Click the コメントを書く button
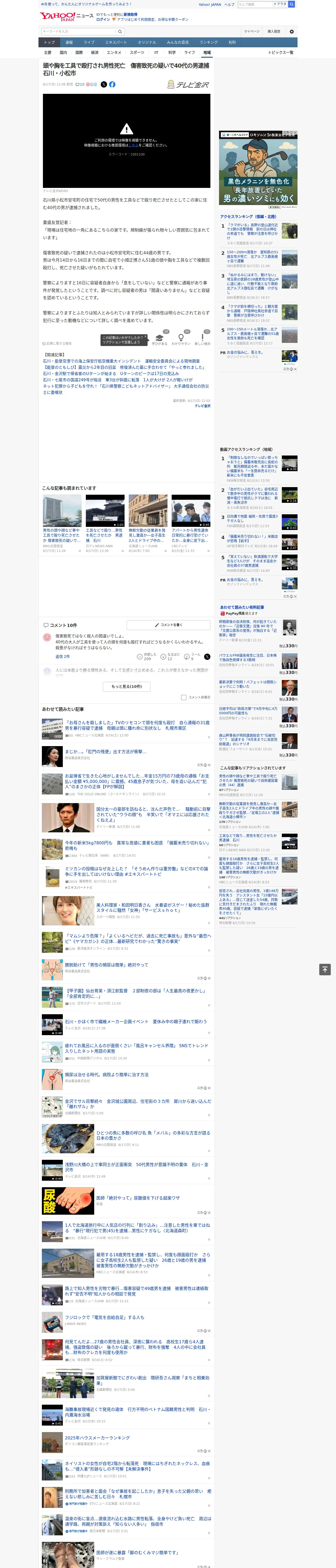This screenshot has height=1568, width=336. pos(168,625)
